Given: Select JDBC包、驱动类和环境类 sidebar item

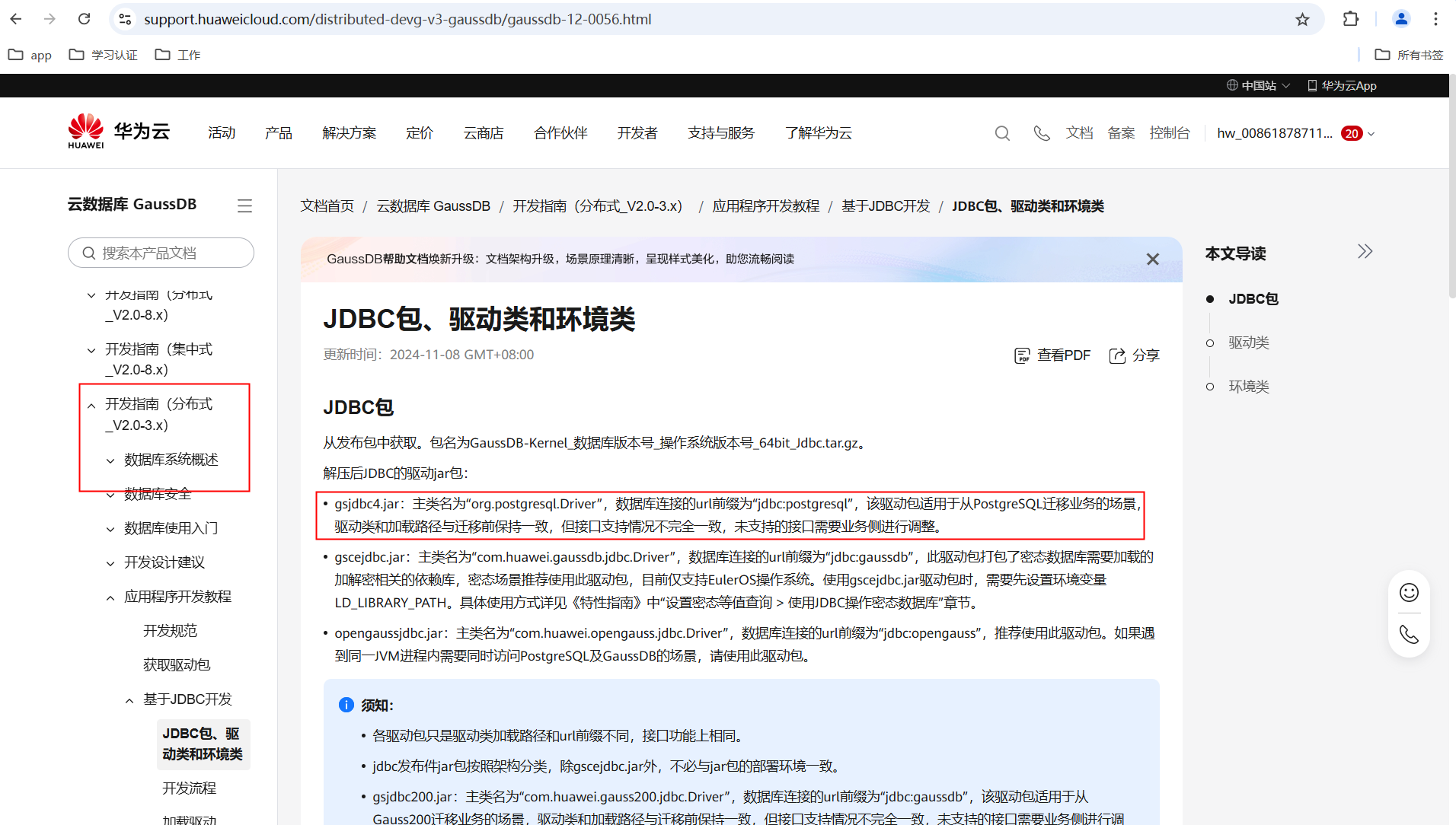Looking at the screenshot, I should 203,744.
